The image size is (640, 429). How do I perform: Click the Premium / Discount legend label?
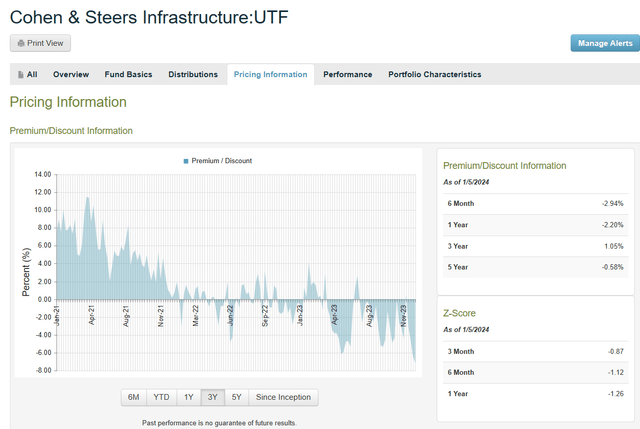pyautogui.click(x=222, y=161)
